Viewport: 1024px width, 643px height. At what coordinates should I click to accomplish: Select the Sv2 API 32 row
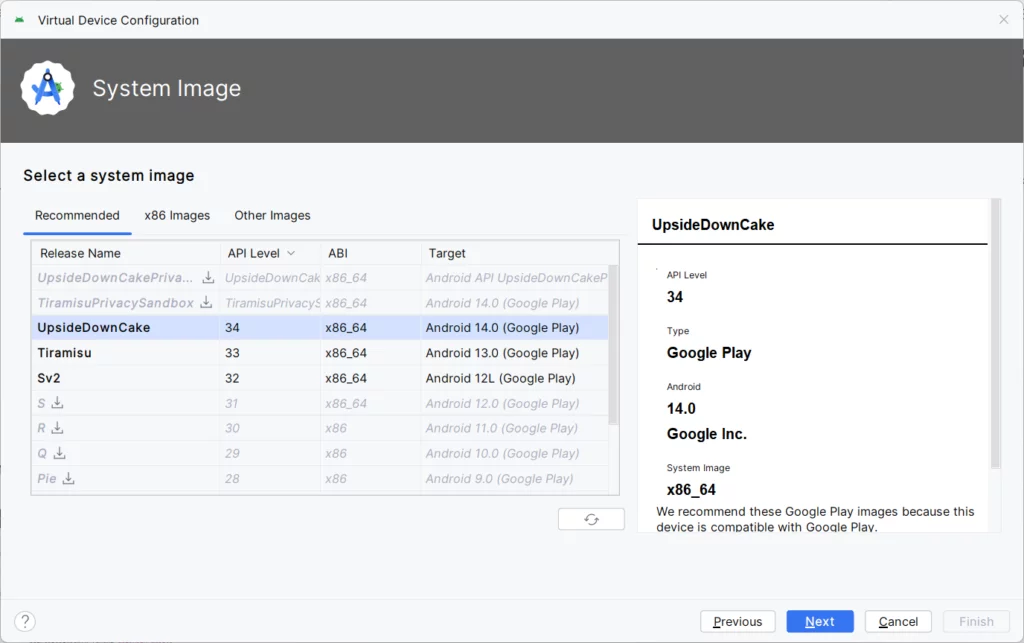(x=319, y=378)
